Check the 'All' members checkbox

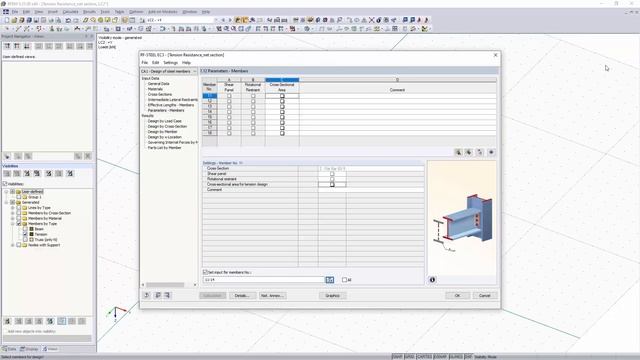pos(344,280)
